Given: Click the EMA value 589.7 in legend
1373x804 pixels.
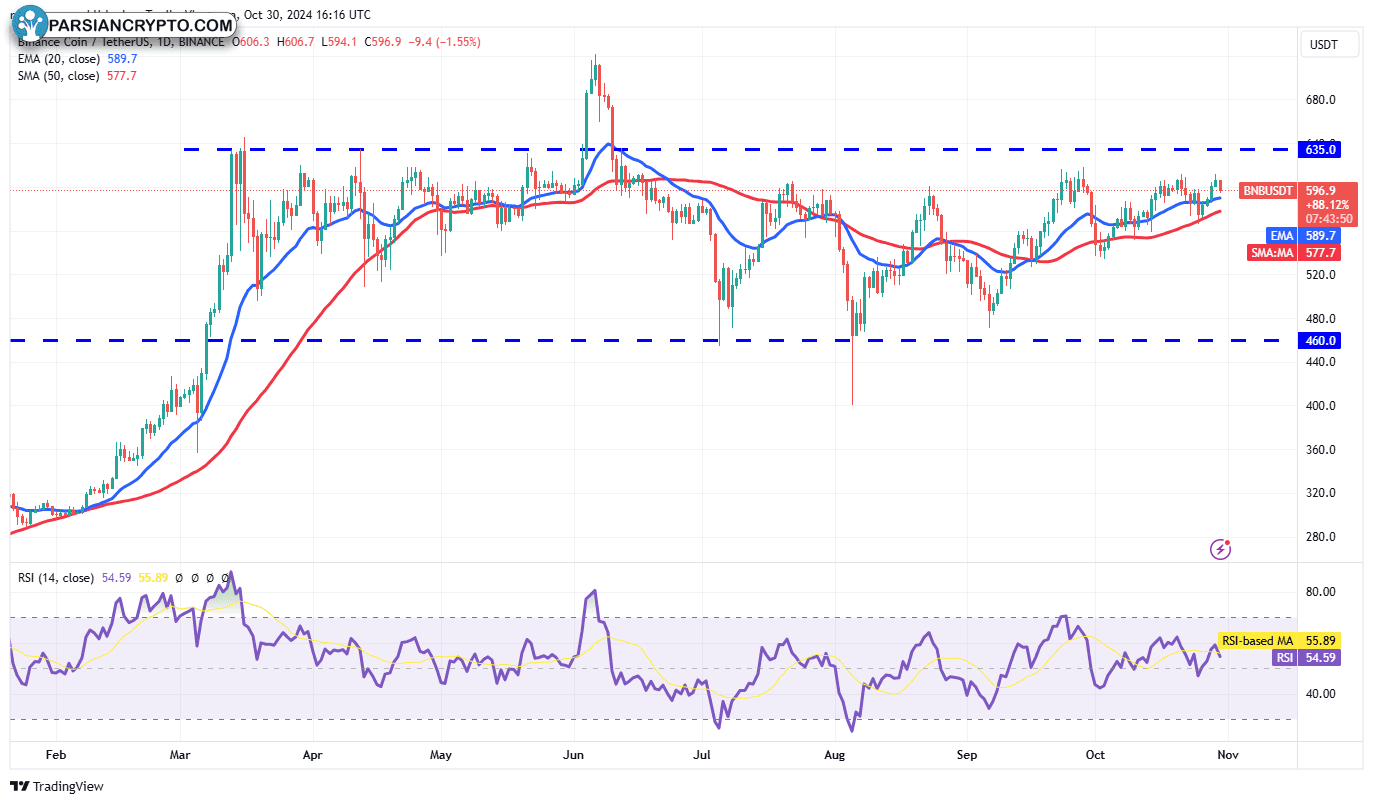Looking at the screenshot, I should (122, 59).
